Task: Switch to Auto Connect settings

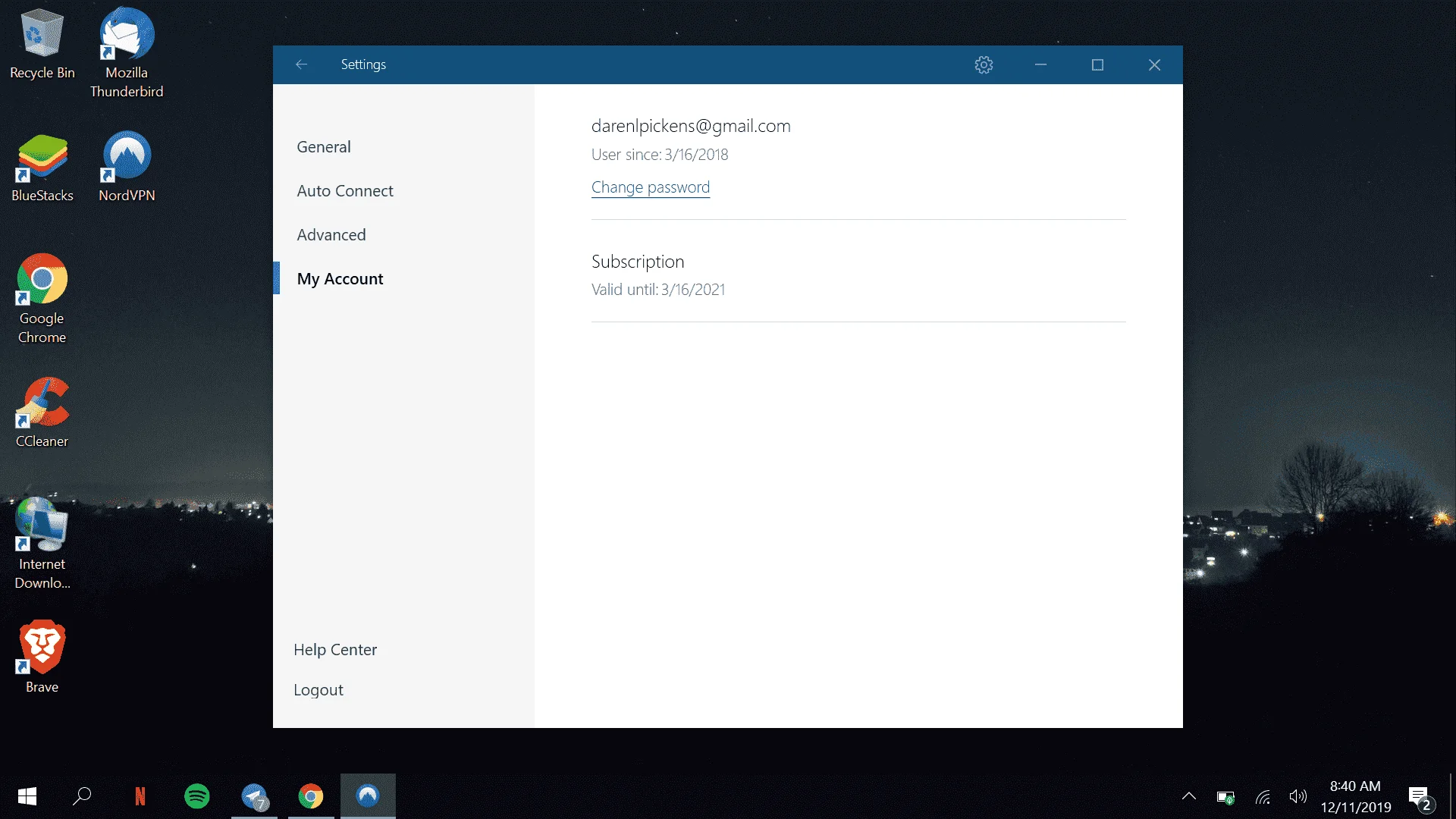Action: pos(345,191)
